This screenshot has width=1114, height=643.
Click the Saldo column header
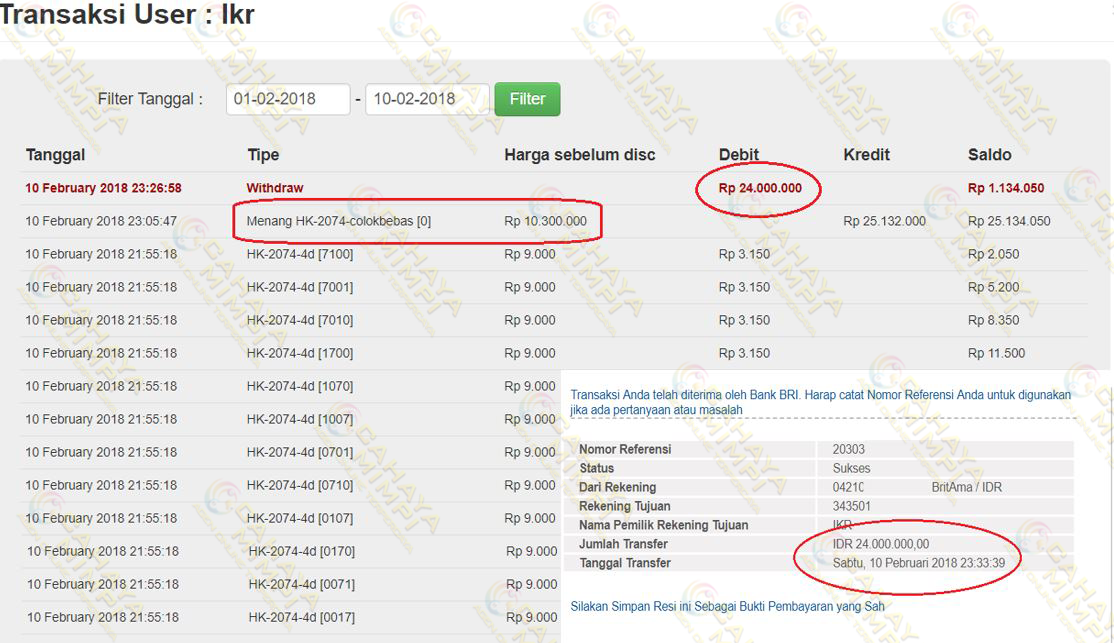989,155
